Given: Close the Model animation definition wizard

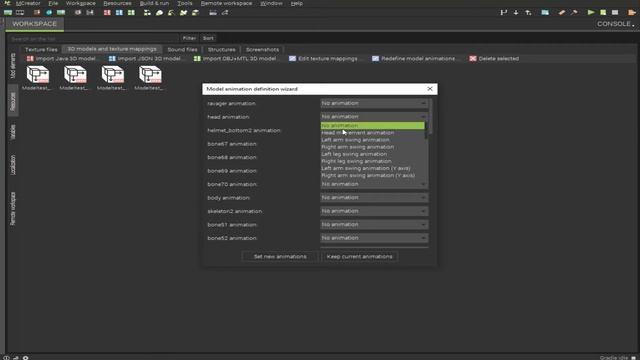Looking at the screenshot, I should click(x=430, y=89).
